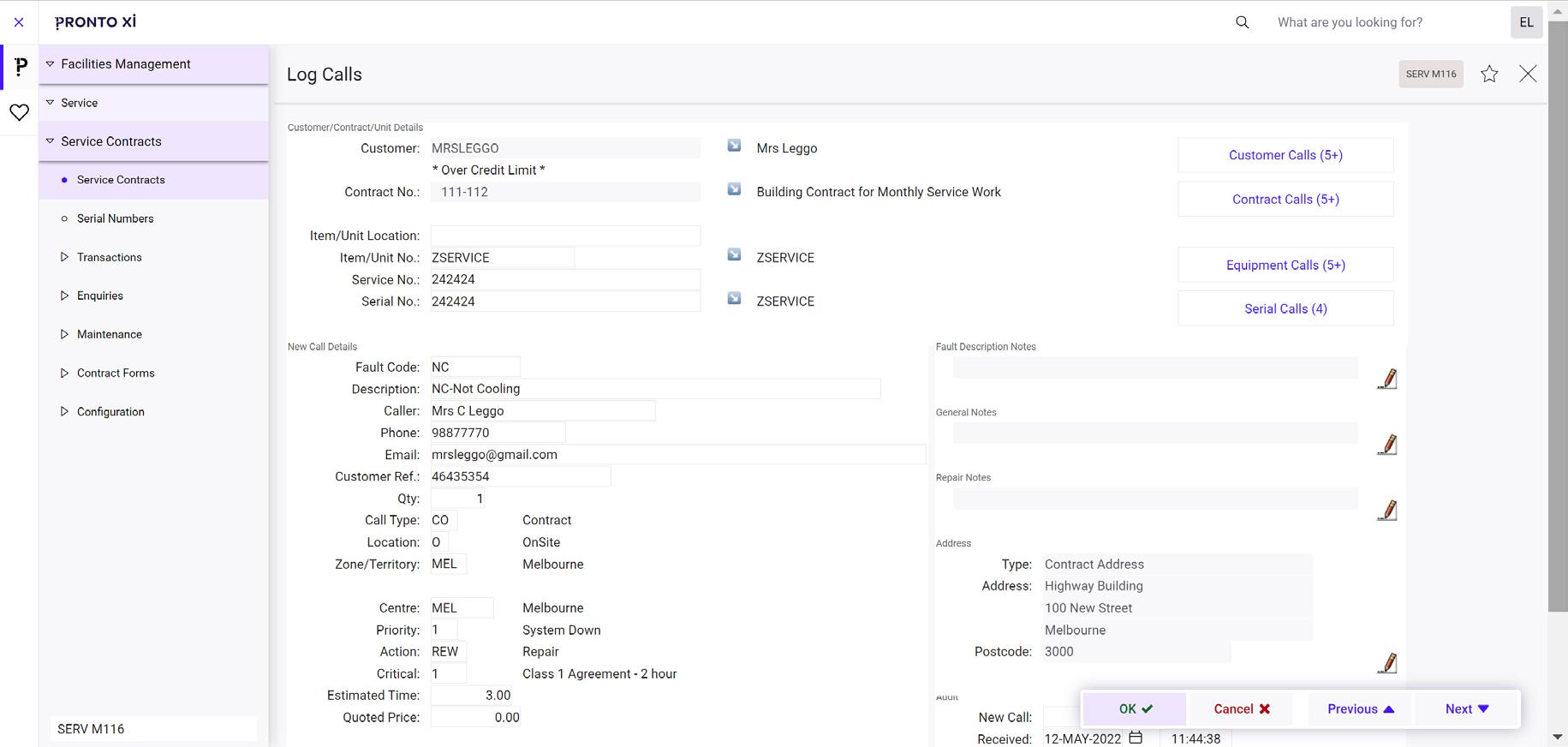Open the Serial No. lookup arrow icon
This screenshot has height=747, width=1568.
point(734,299)
